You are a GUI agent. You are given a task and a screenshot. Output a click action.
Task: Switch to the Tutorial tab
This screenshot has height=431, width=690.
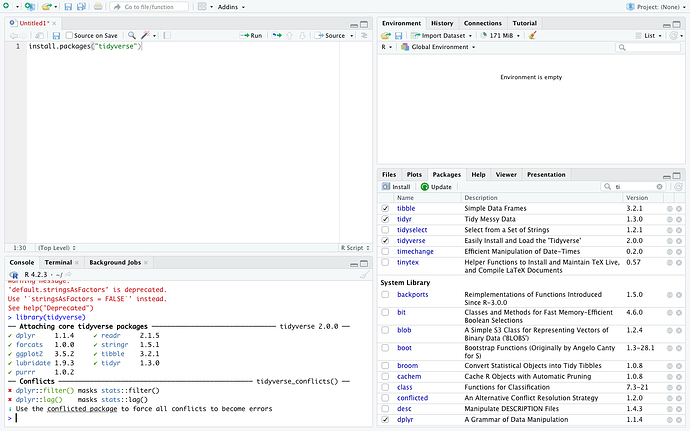coord(525,23)
